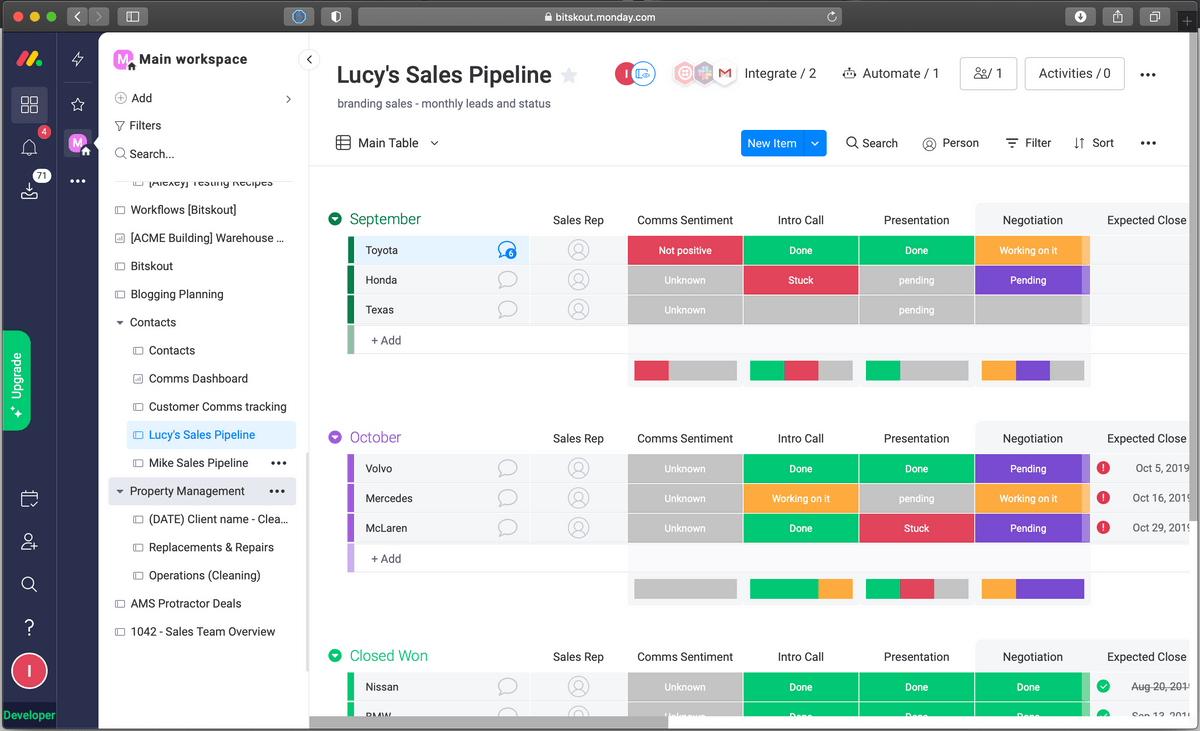Open Blogging Planning board

177,295
